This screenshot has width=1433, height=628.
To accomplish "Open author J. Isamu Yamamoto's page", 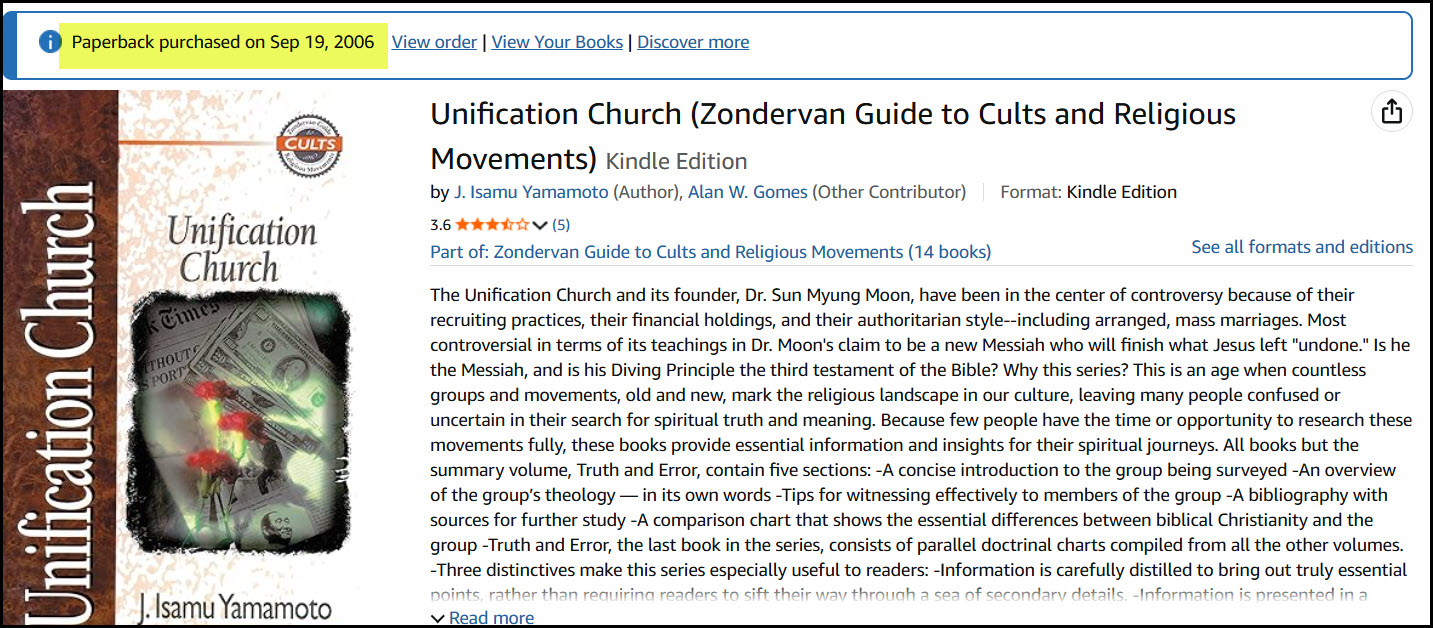I will 531,192.
